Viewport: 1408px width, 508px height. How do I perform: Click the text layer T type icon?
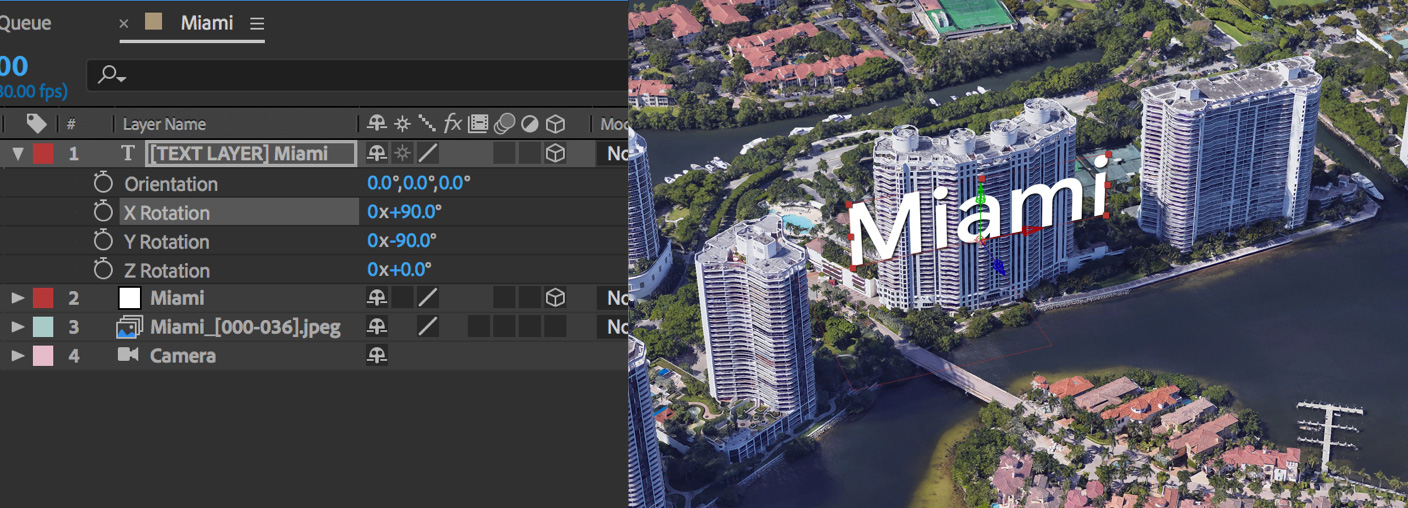(x=128, y=154)
